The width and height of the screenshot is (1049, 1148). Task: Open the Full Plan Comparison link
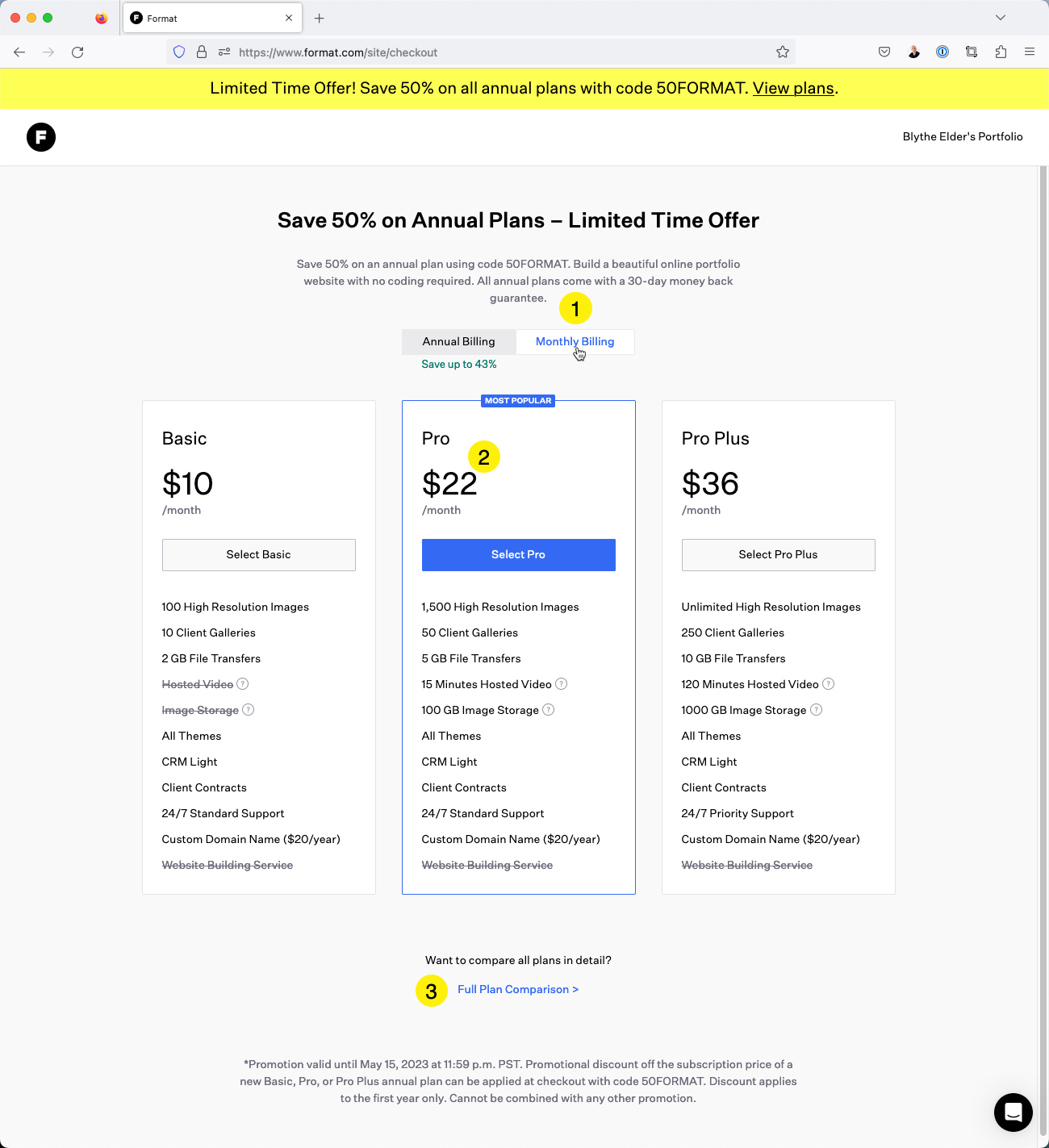point(518,990)
